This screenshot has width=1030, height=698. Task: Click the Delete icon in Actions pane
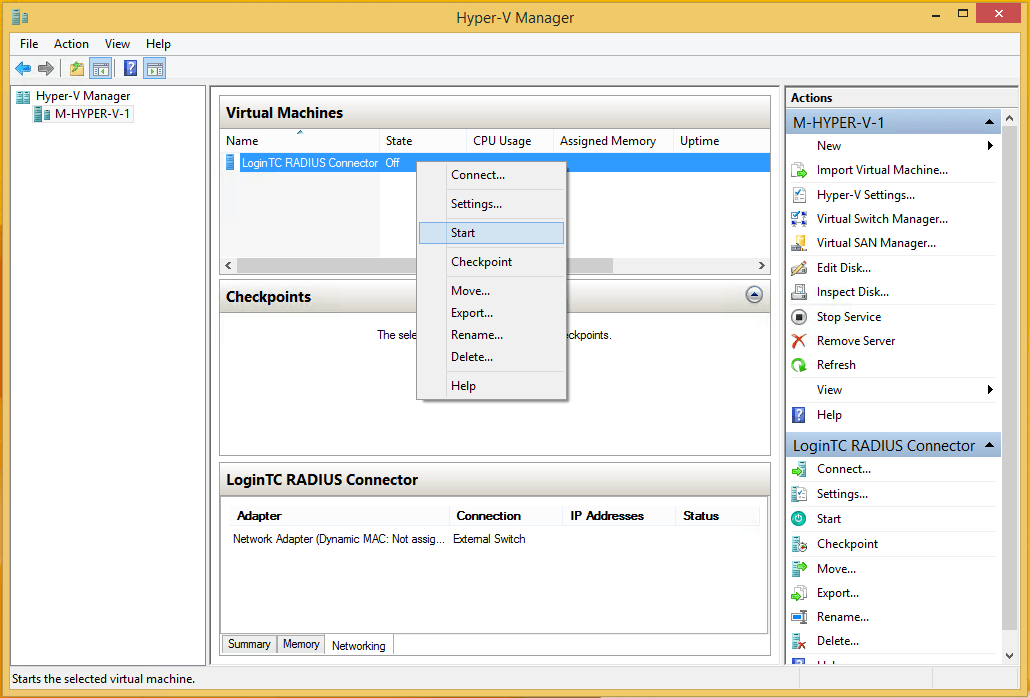799,642
